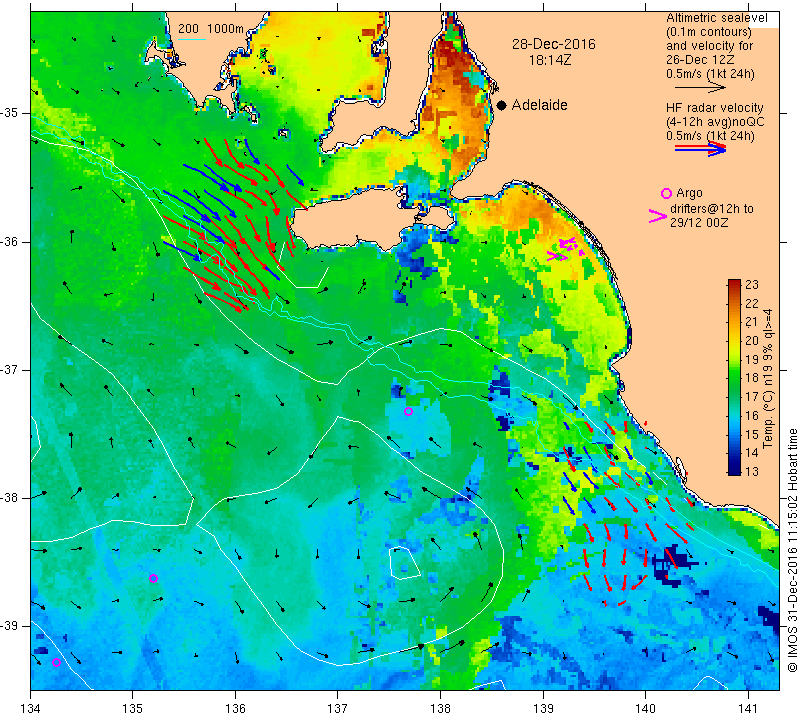Viewport: 800px width, 720px height.
Task: Click the magenta drifter markers near 139.2E 36S
Action: click(x=565, y=249)
